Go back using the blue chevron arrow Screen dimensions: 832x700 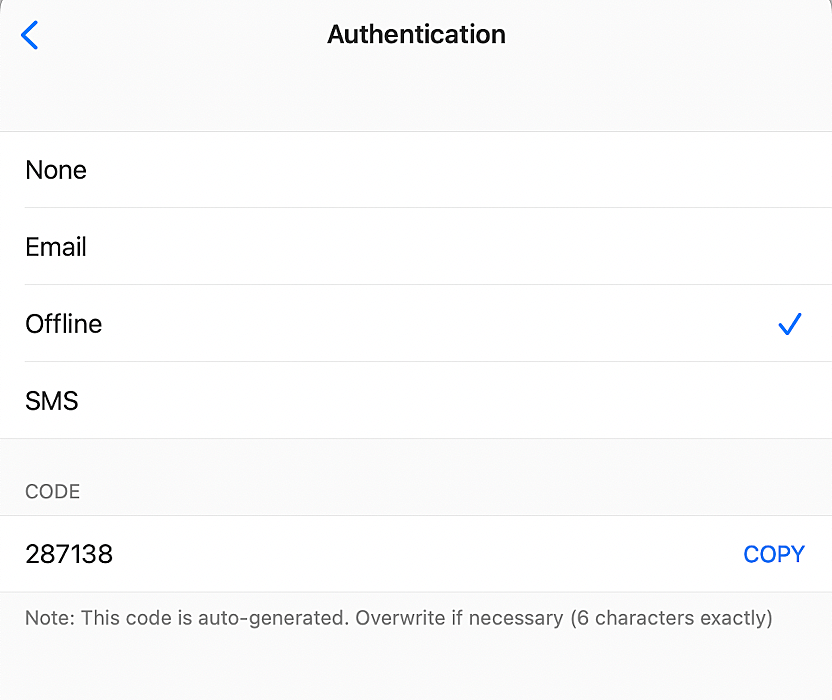click(x=30, y=35)
